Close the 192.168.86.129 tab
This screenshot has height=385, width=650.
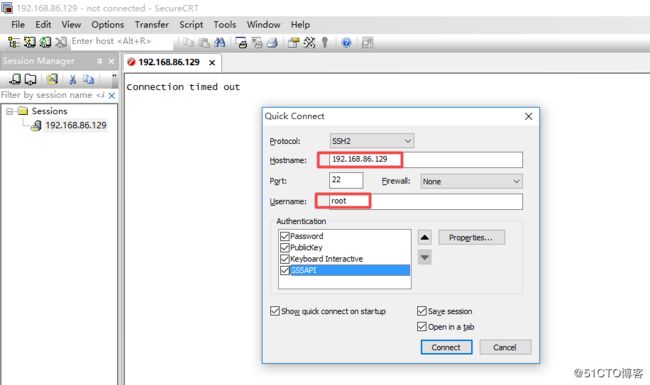(212, 63)
